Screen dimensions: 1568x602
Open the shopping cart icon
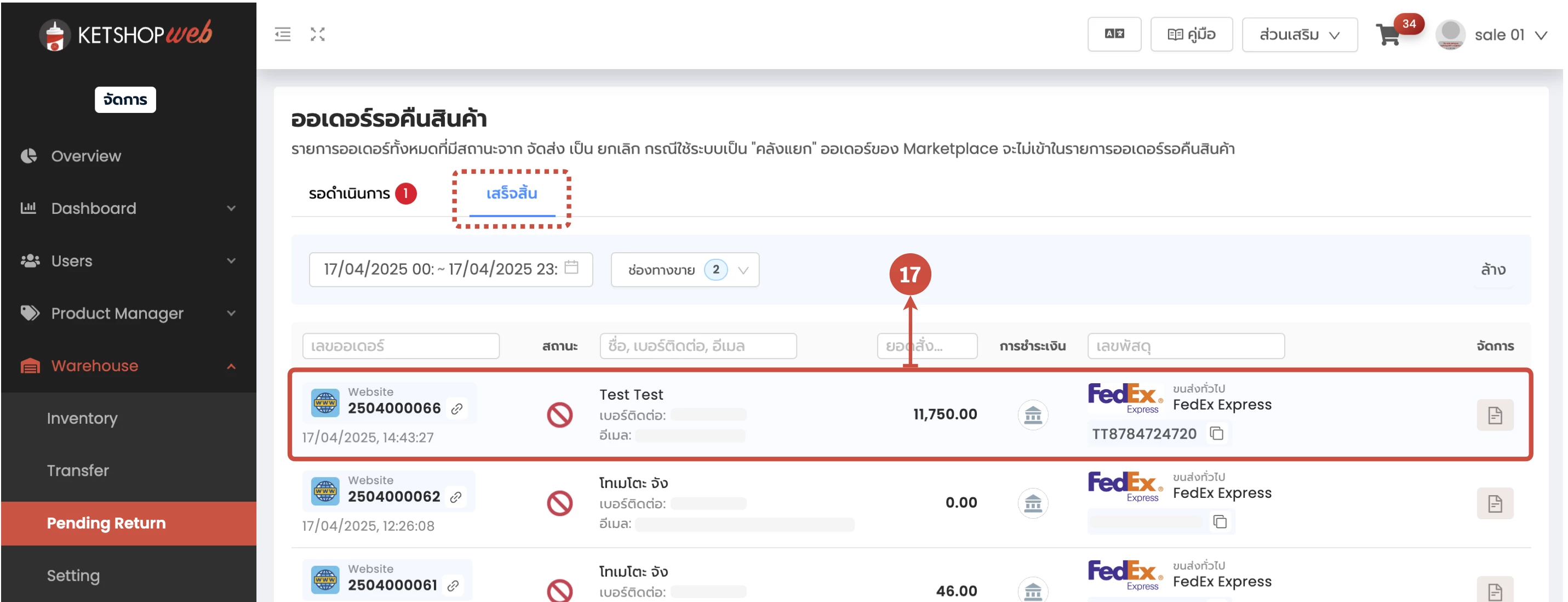pos(1388,35)
